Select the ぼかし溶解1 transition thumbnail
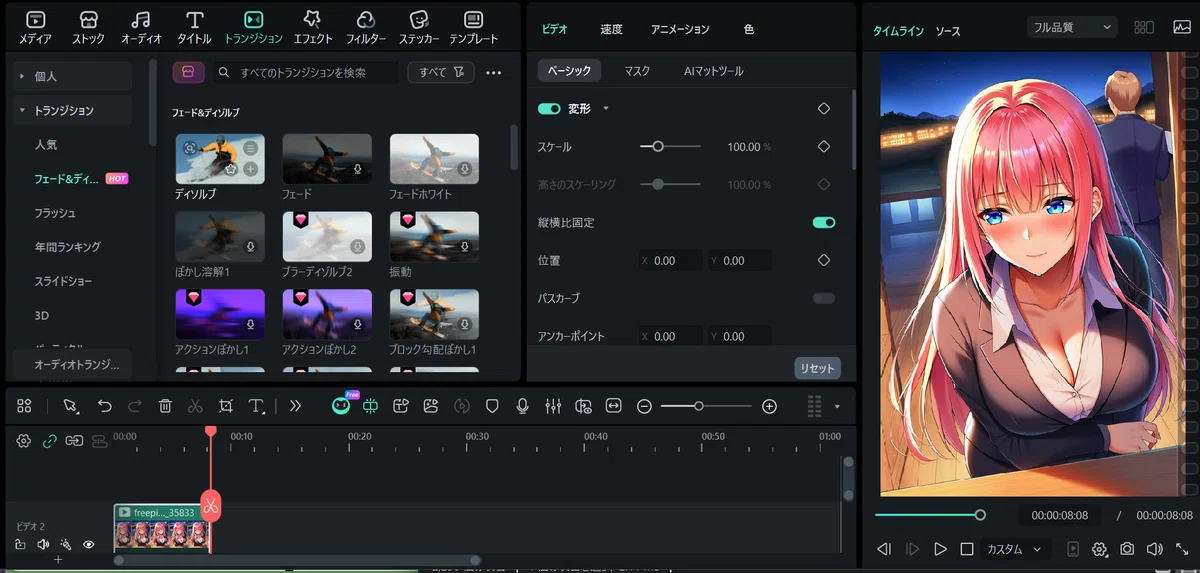 [220, 236]
